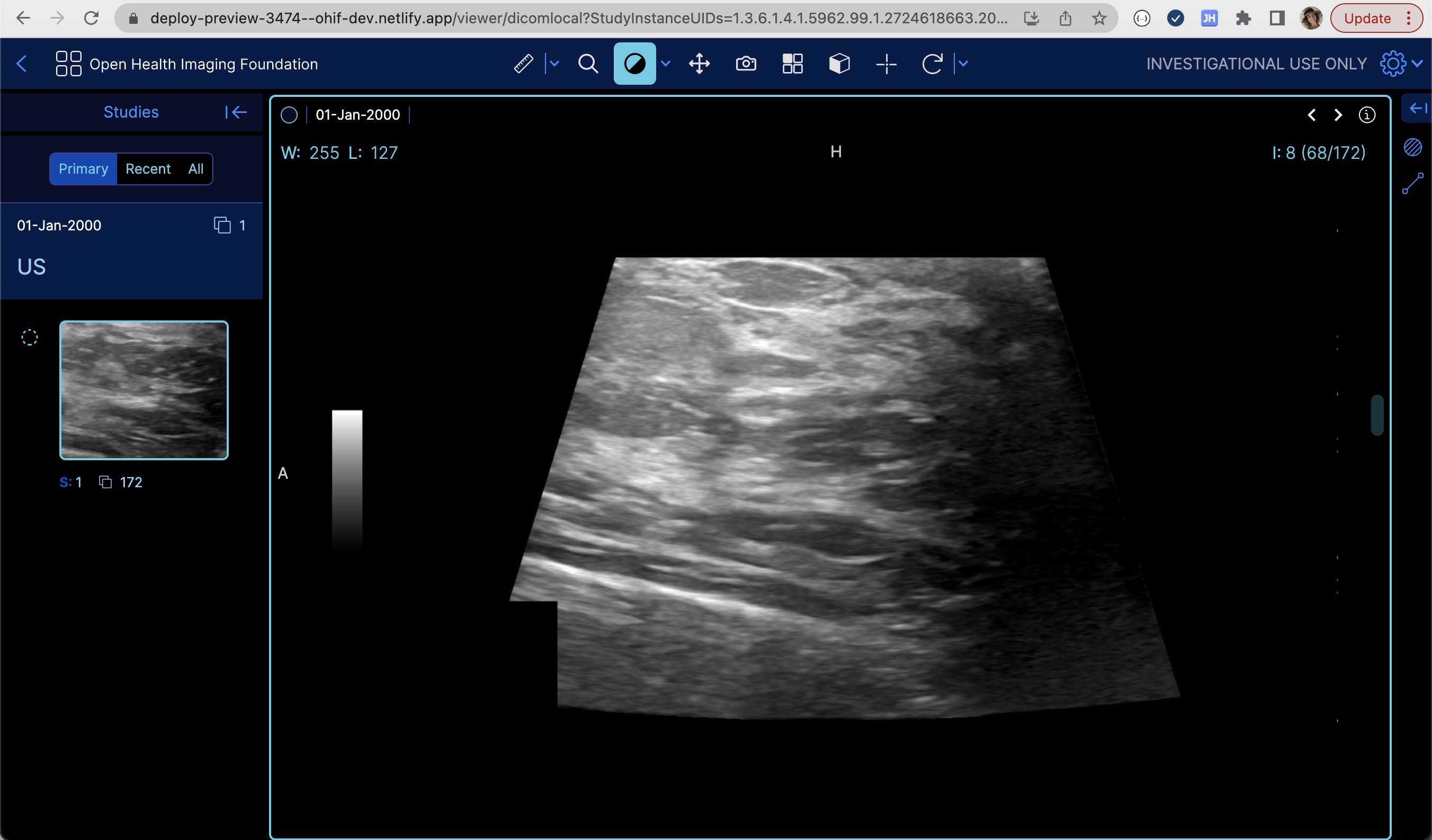Switch to the Recent studies tab

tap(148, 169)
